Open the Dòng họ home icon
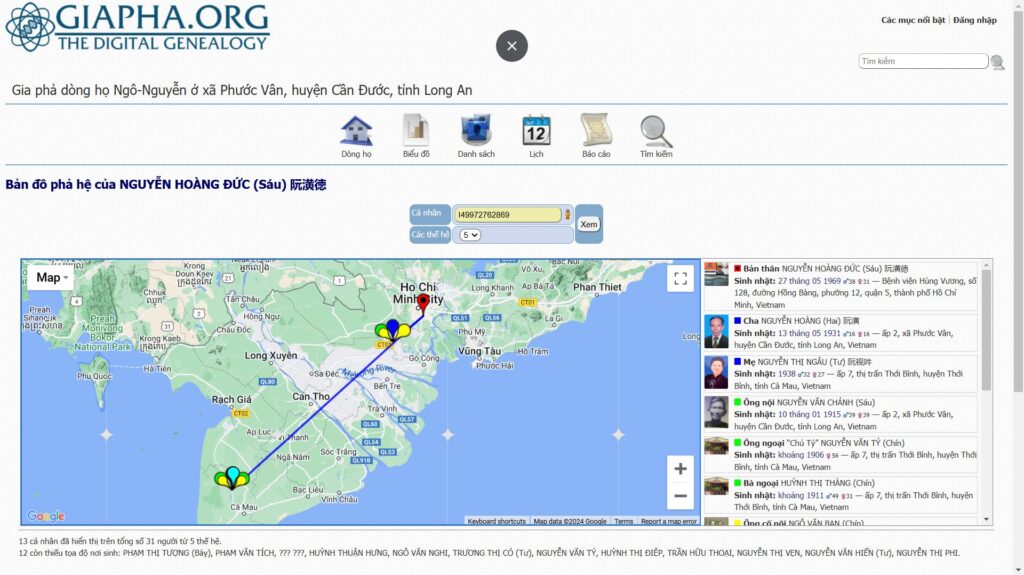Image resolution: width=1024 pixels, height=575 pixels. (356, 132)
